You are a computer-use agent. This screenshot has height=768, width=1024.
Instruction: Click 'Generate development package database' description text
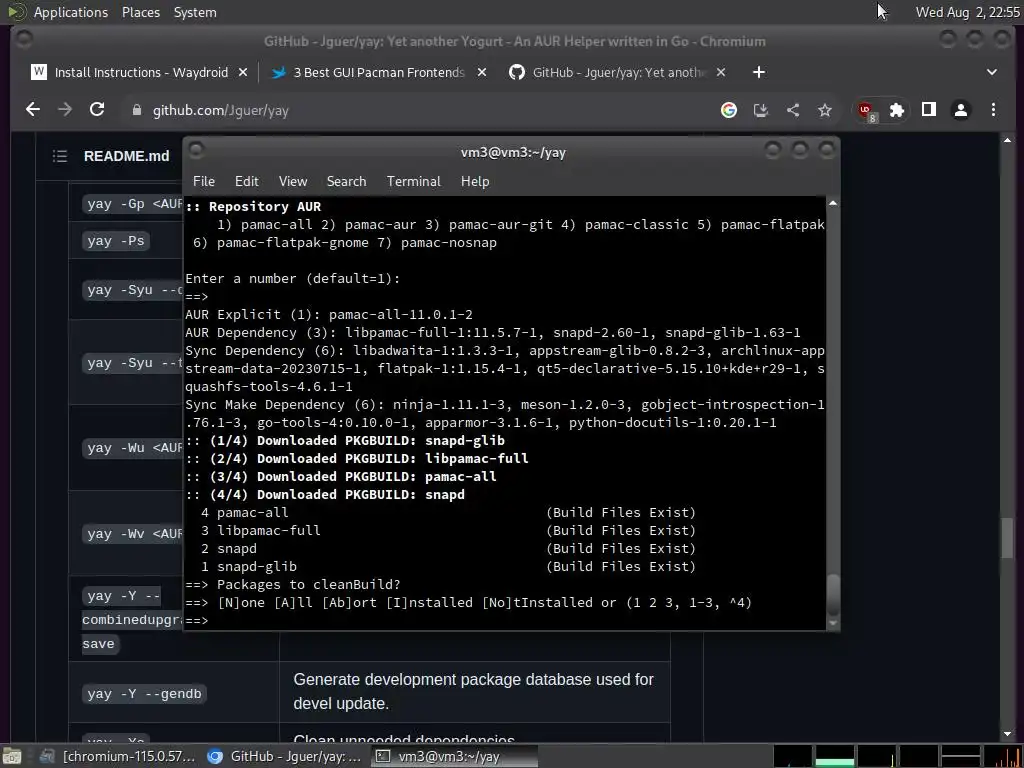[473, 691]
